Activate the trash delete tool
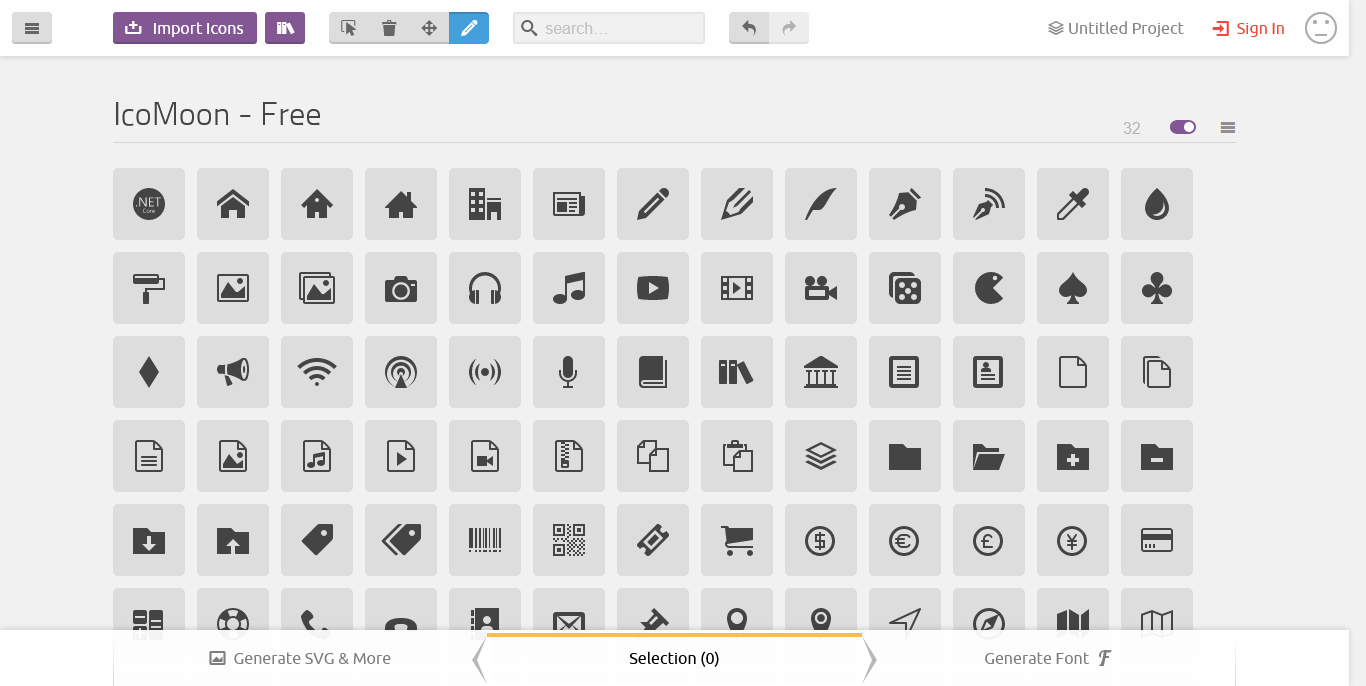Image resolution: width=1366 pixels, height=686 pixels. coord(389,28)
